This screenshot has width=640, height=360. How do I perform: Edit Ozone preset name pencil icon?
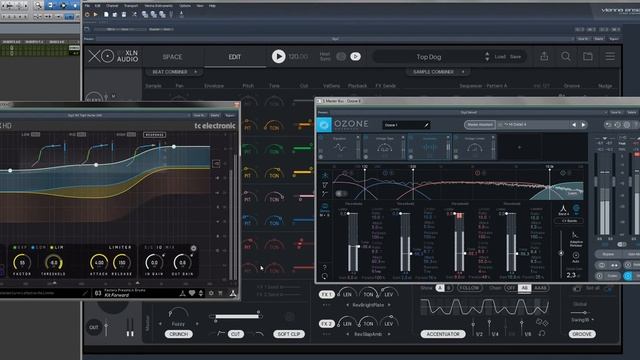(x=426, y=125)
